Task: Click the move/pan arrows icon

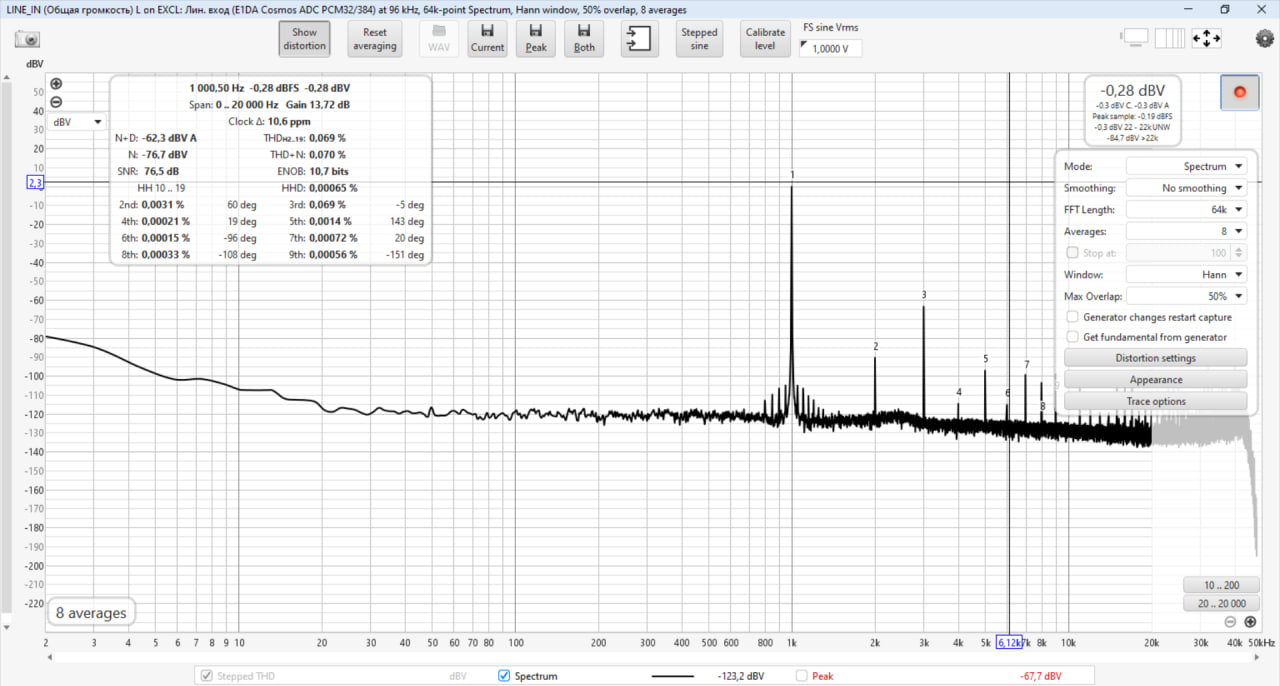Action: click(1207, 38)
